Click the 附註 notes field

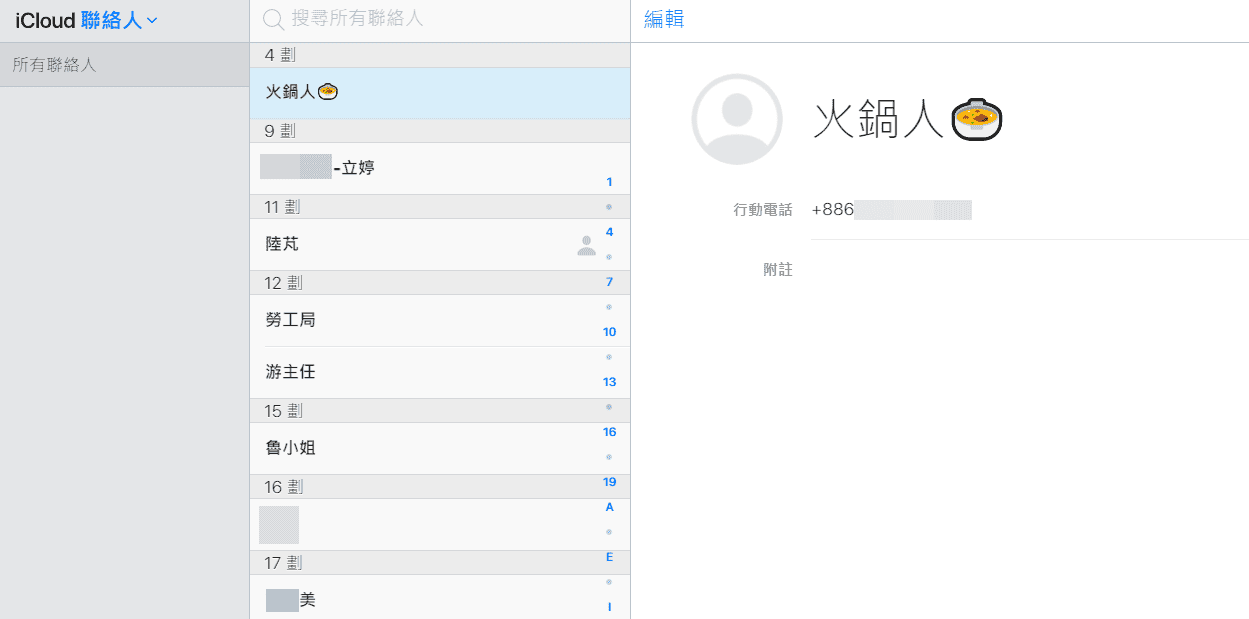click(x=1030, y=270)
